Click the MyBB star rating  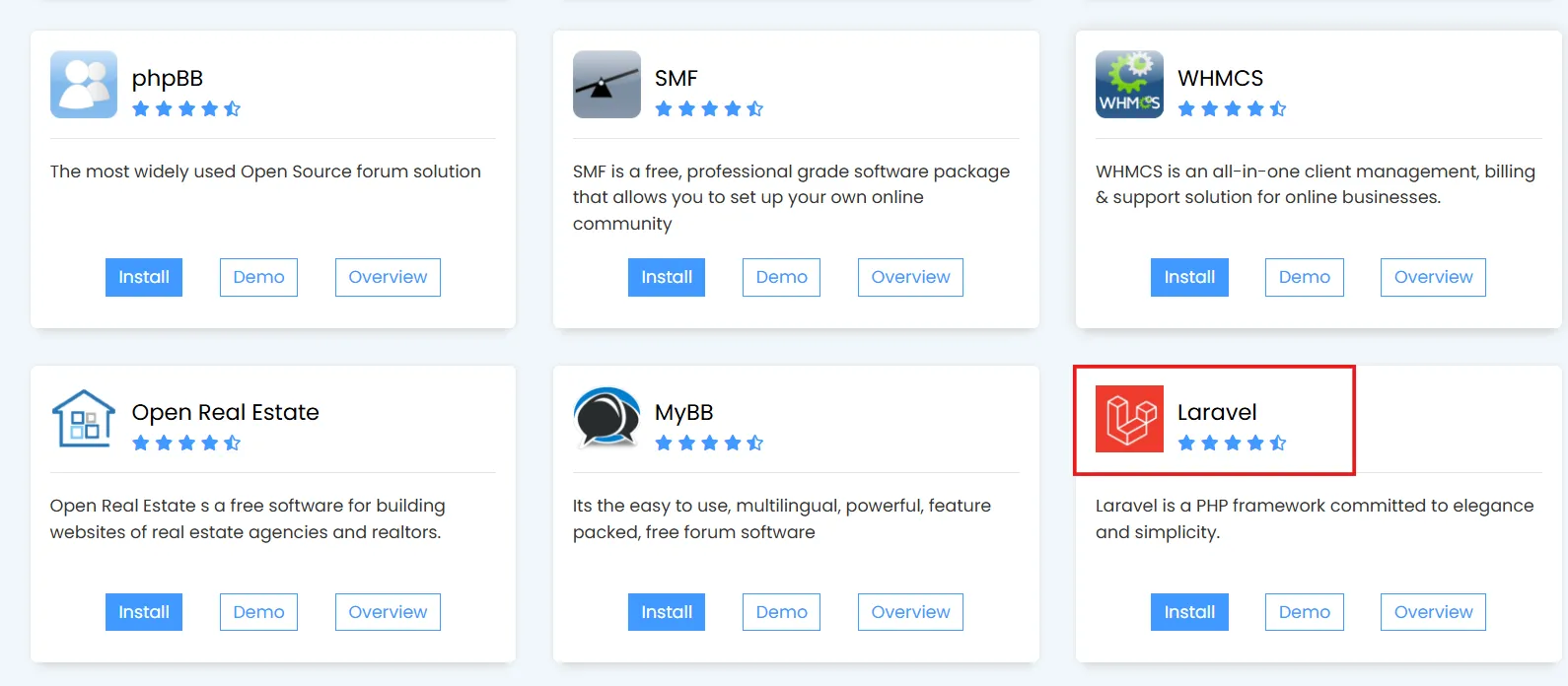pos(709,443)
